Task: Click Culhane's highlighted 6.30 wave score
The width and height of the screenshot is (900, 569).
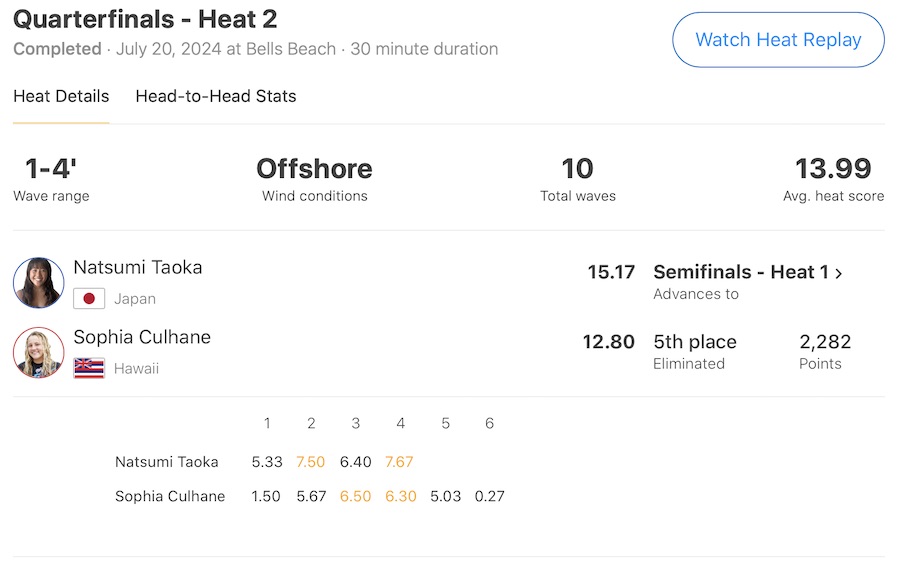Action: 400,496
